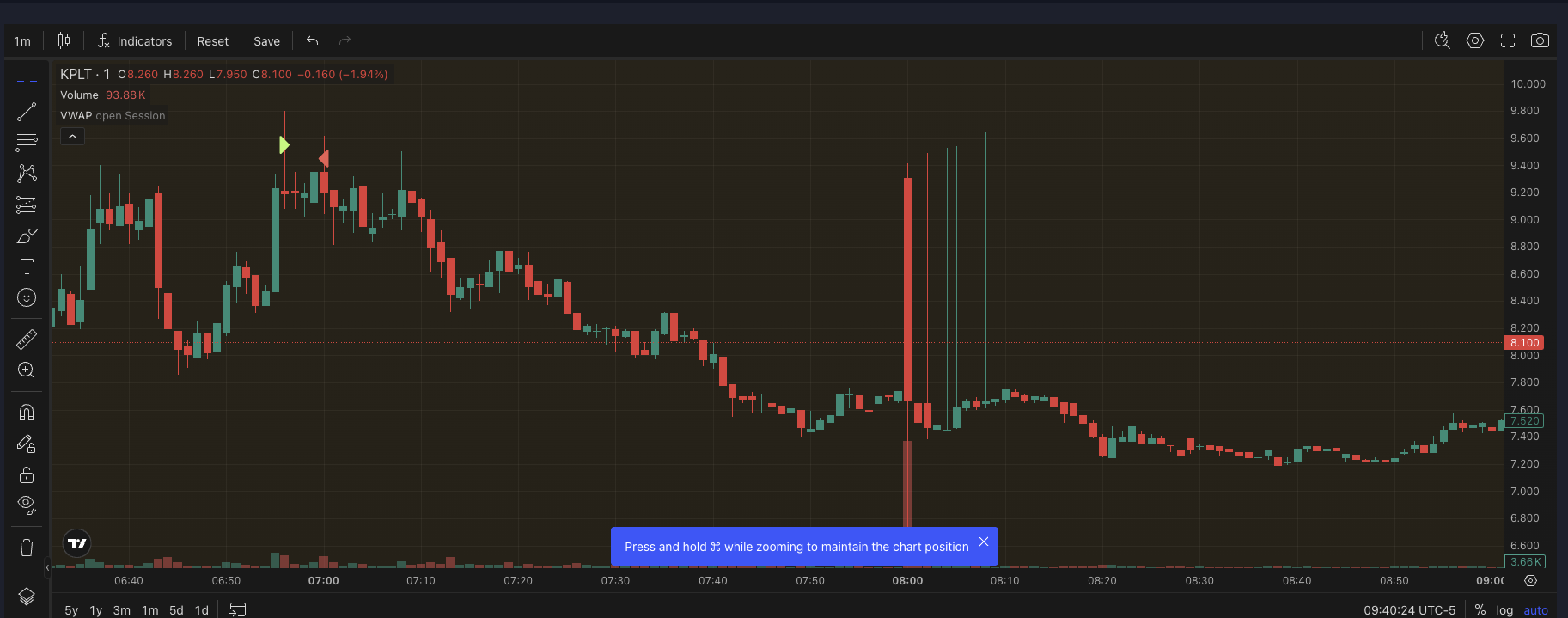1568x618 pixels.
Task: Select the text annotation tool
Action: coord(27,266)
